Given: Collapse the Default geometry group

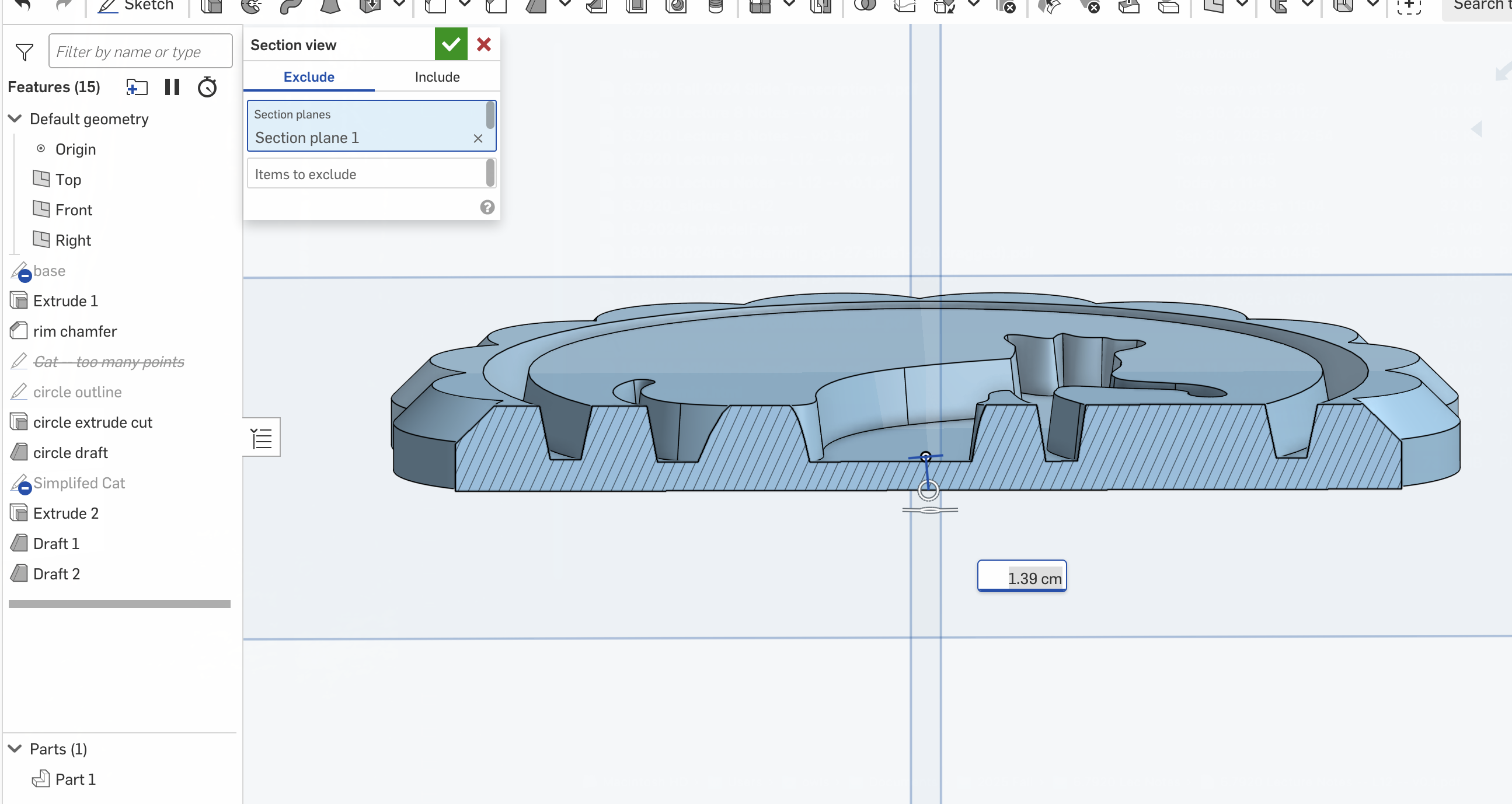Looking at the screenshot, I should click(15, 118).
